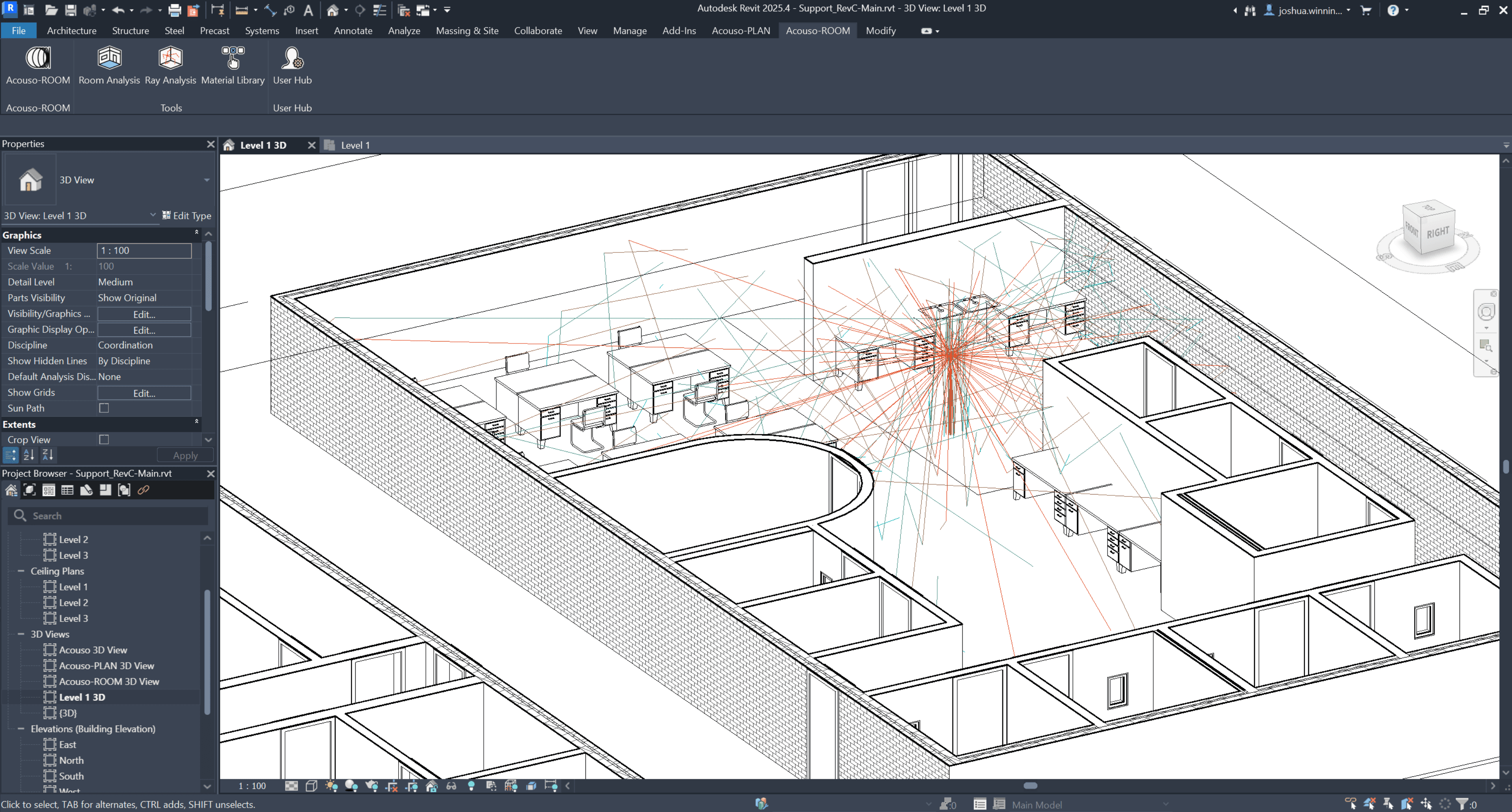Switch to the Acouso-PLAN ribbon tab
The height and width of the screenshot is (812, 1512).
click(x=741, y=30)
